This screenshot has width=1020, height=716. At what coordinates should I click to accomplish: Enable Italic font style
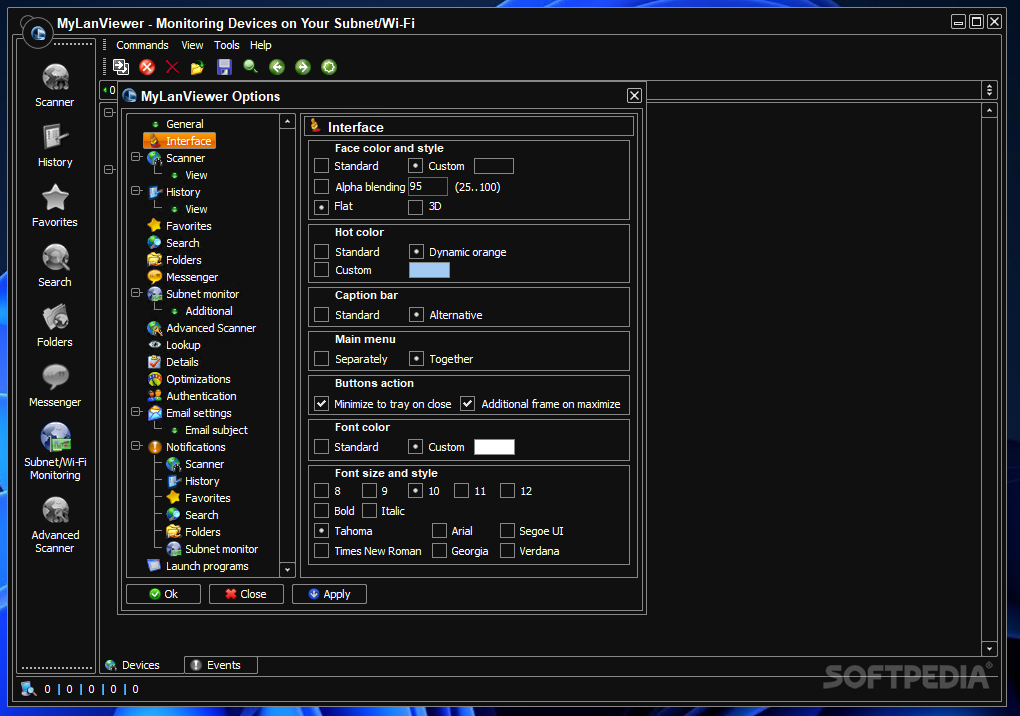click(369, 510)
